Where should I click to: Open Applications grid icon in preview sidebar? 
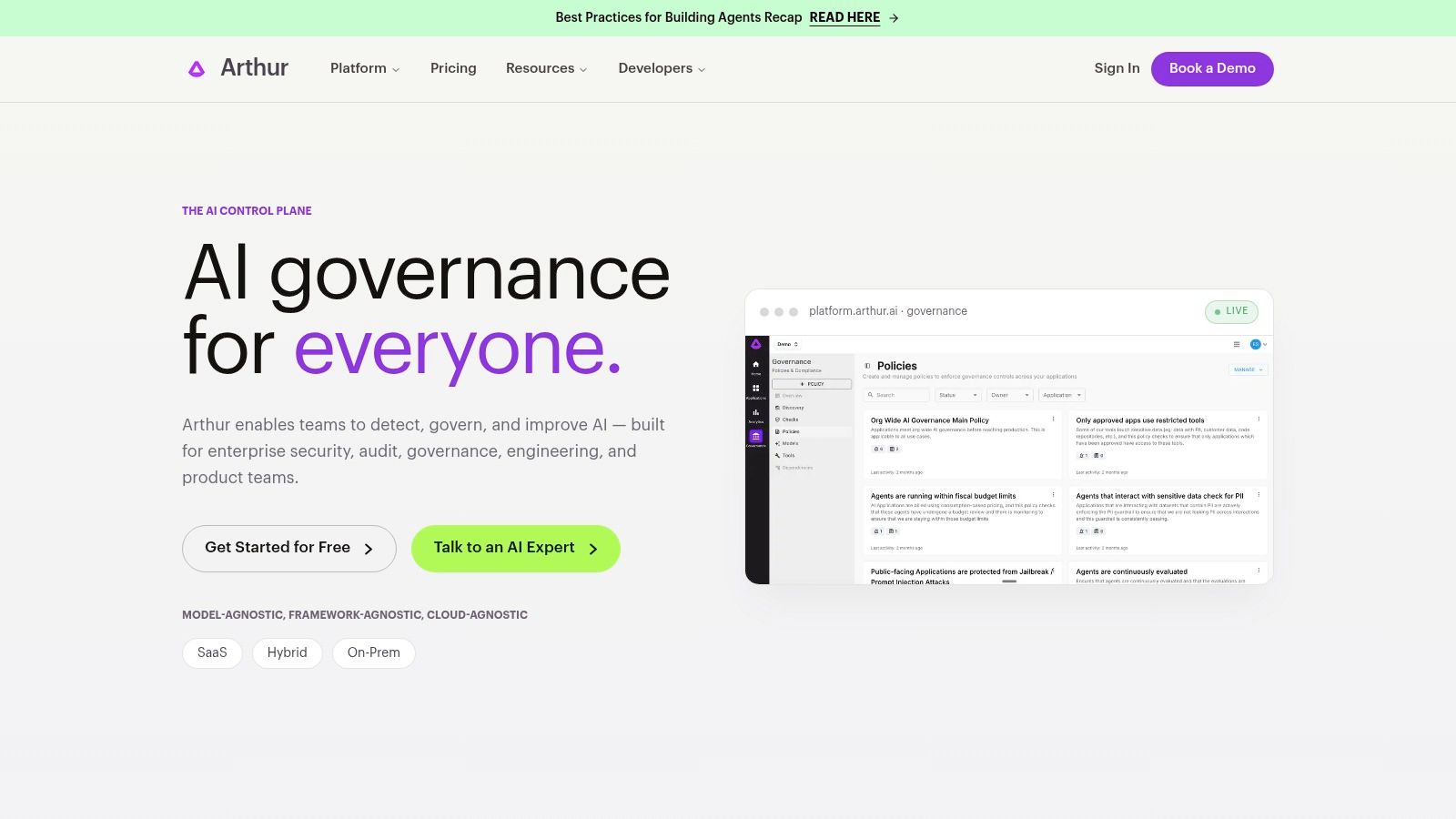(x=755, y=390)
